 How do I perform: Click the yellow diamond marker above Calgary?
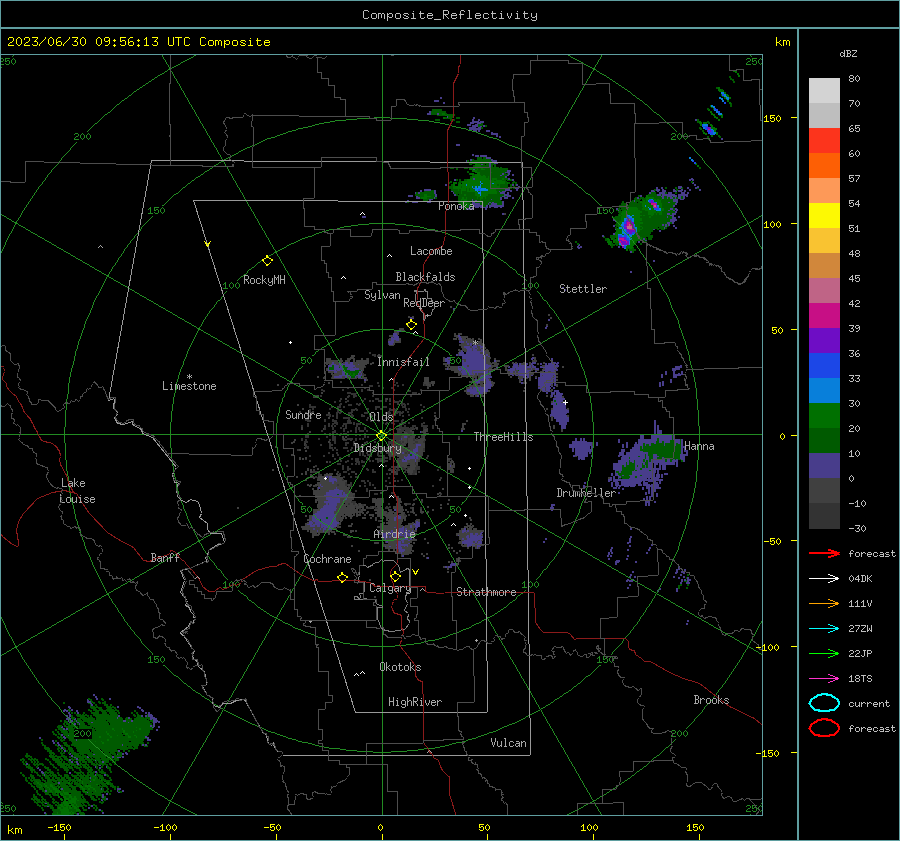pos(395,576)
